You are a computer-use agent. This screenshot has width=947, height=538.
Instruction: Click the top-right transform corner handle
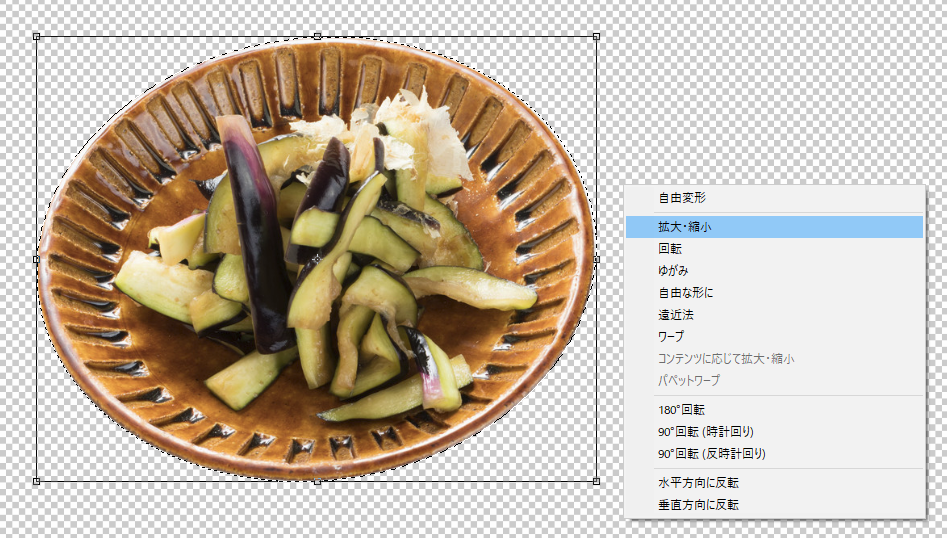[x=597, y=37]
